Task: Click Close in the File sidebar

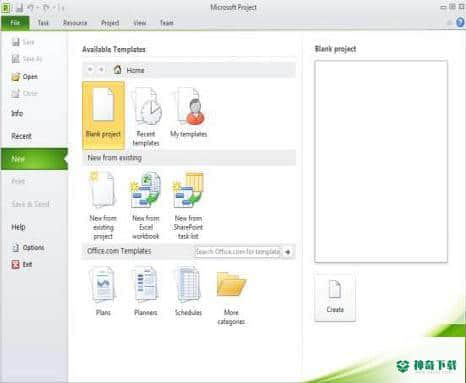Action: [x=25, y=93]
